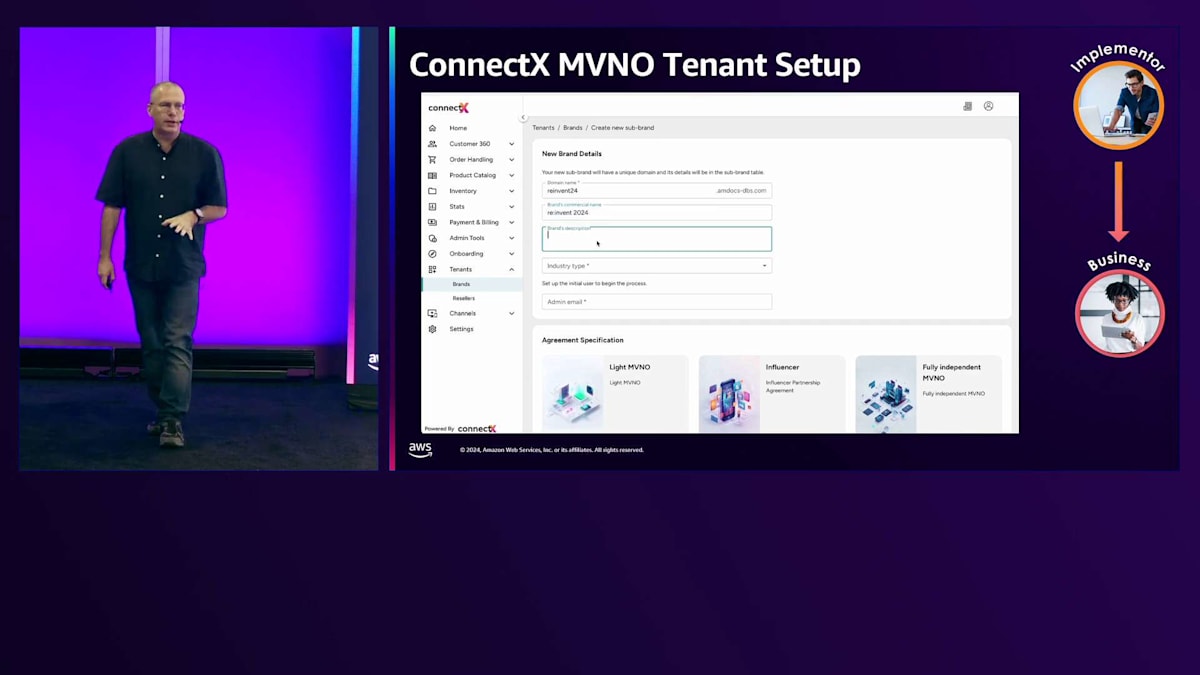Click the New Brand Details heading
The image size is (1200, 675).
click(x=572, y=154)
